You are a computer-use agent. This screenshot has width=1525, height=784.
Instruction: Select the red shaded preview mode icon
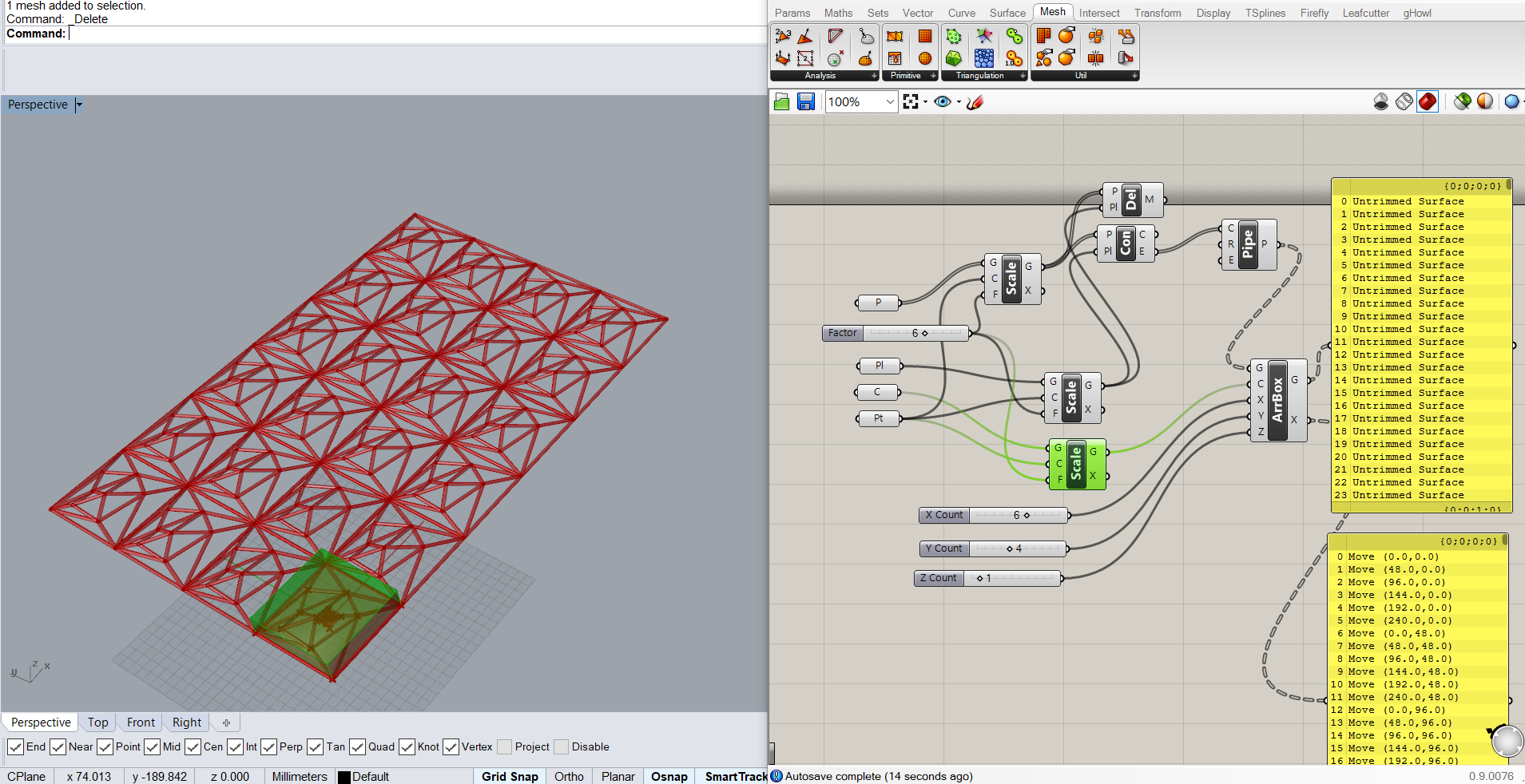pyautogui.click(x=1428, y=101)
